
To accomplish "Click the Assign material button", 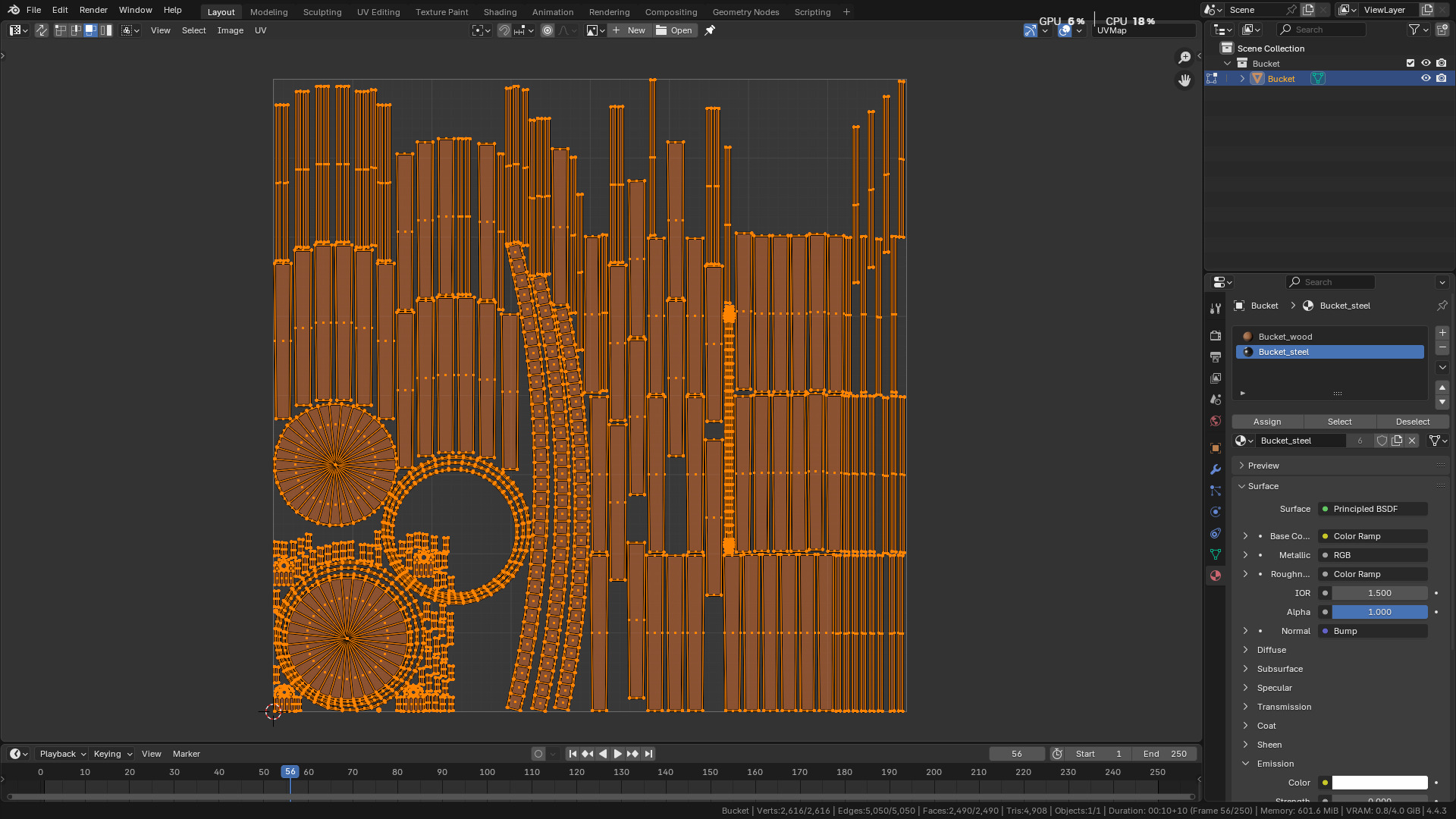I will tap(1267, 422).
